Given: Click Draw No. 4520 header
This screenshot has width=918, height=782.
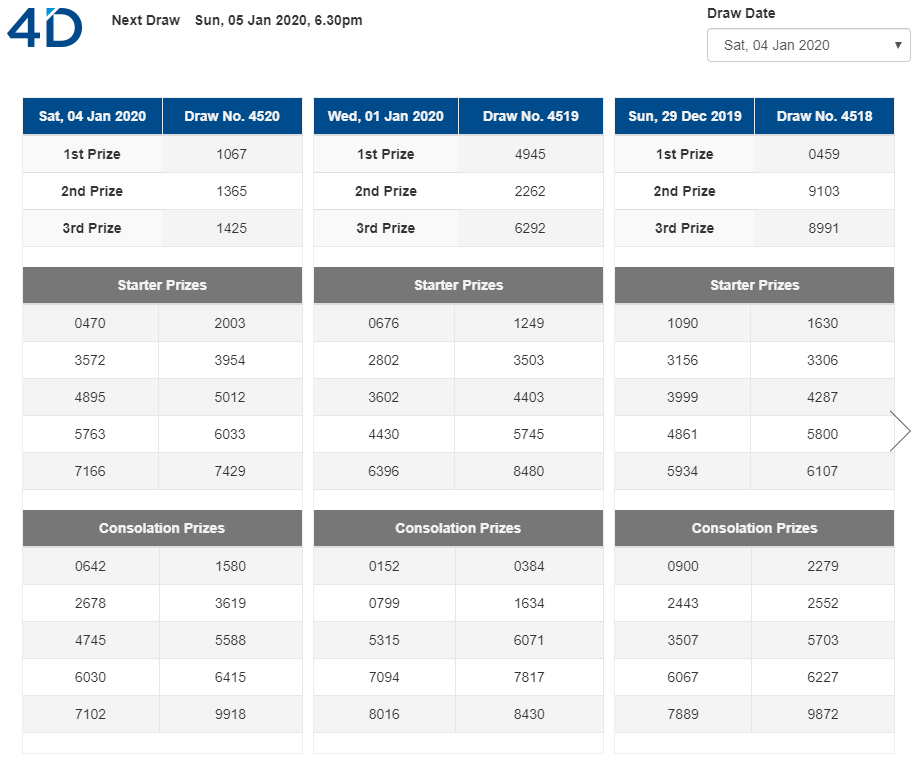Looking at the screenshot, I should point(232,116).
